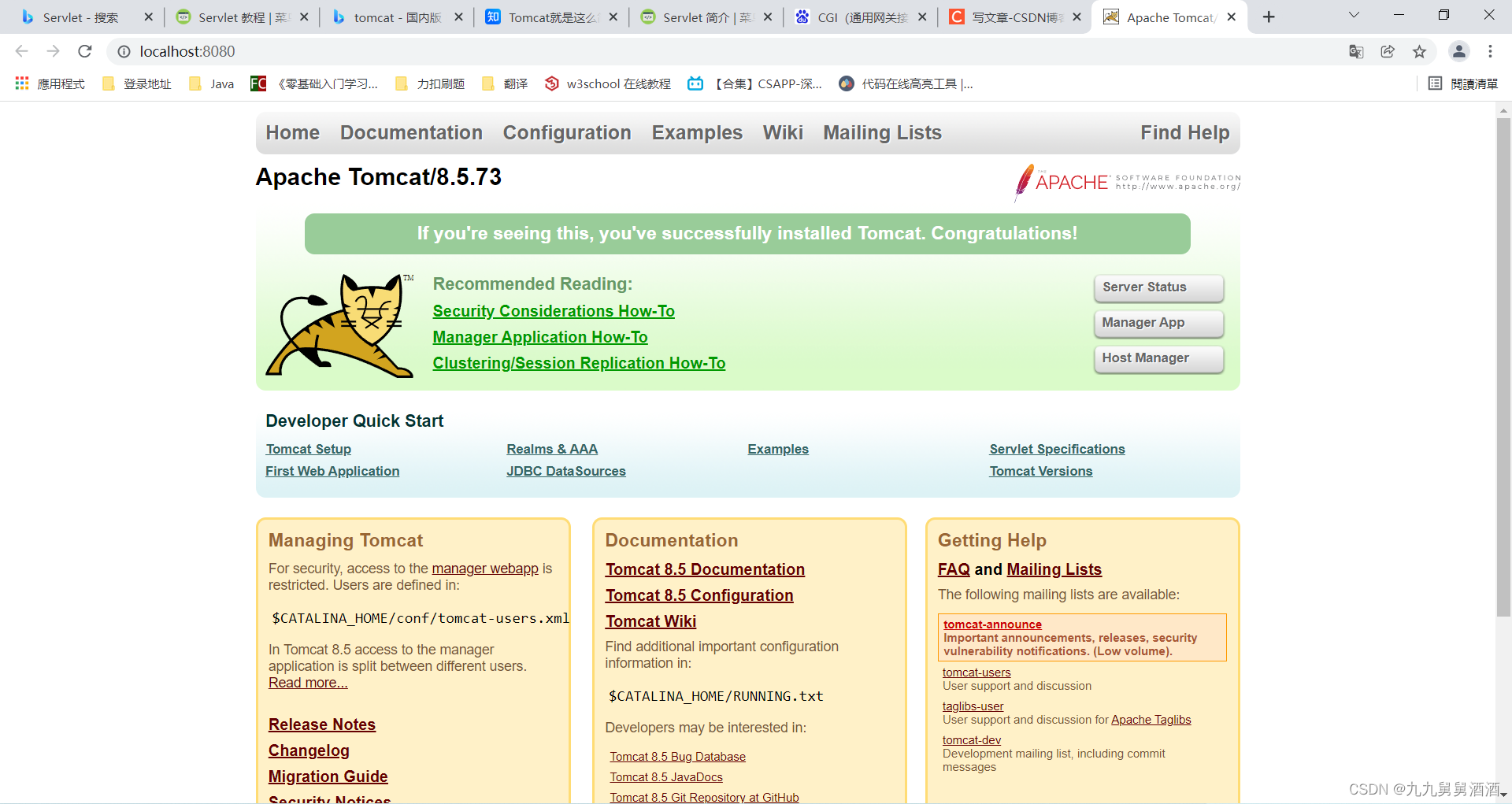
Task: Open the 翻译 bookmark folder
Action: [x=505, y=83]
